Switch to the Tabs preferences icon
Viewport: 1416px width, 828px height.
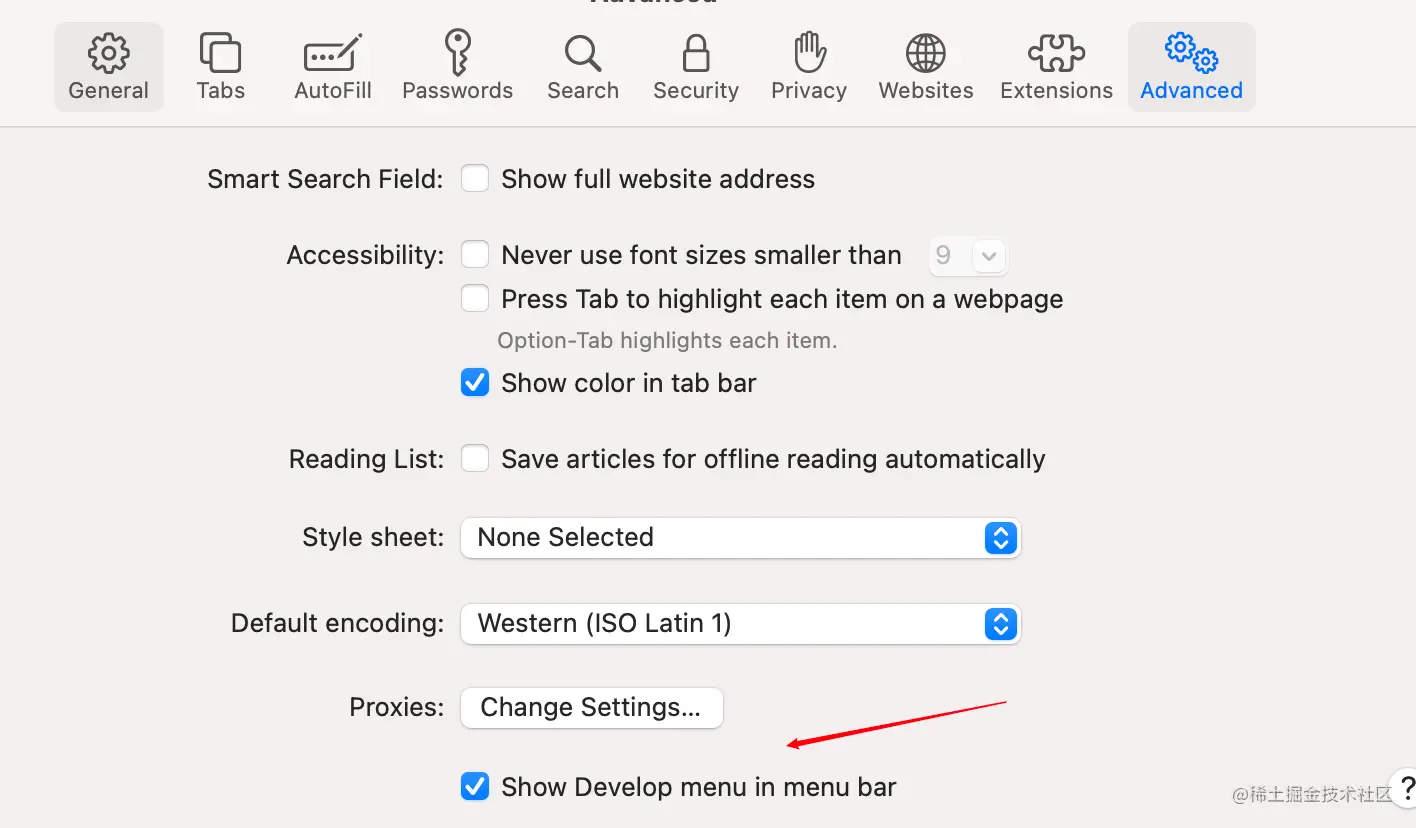[x=220, y=55]
